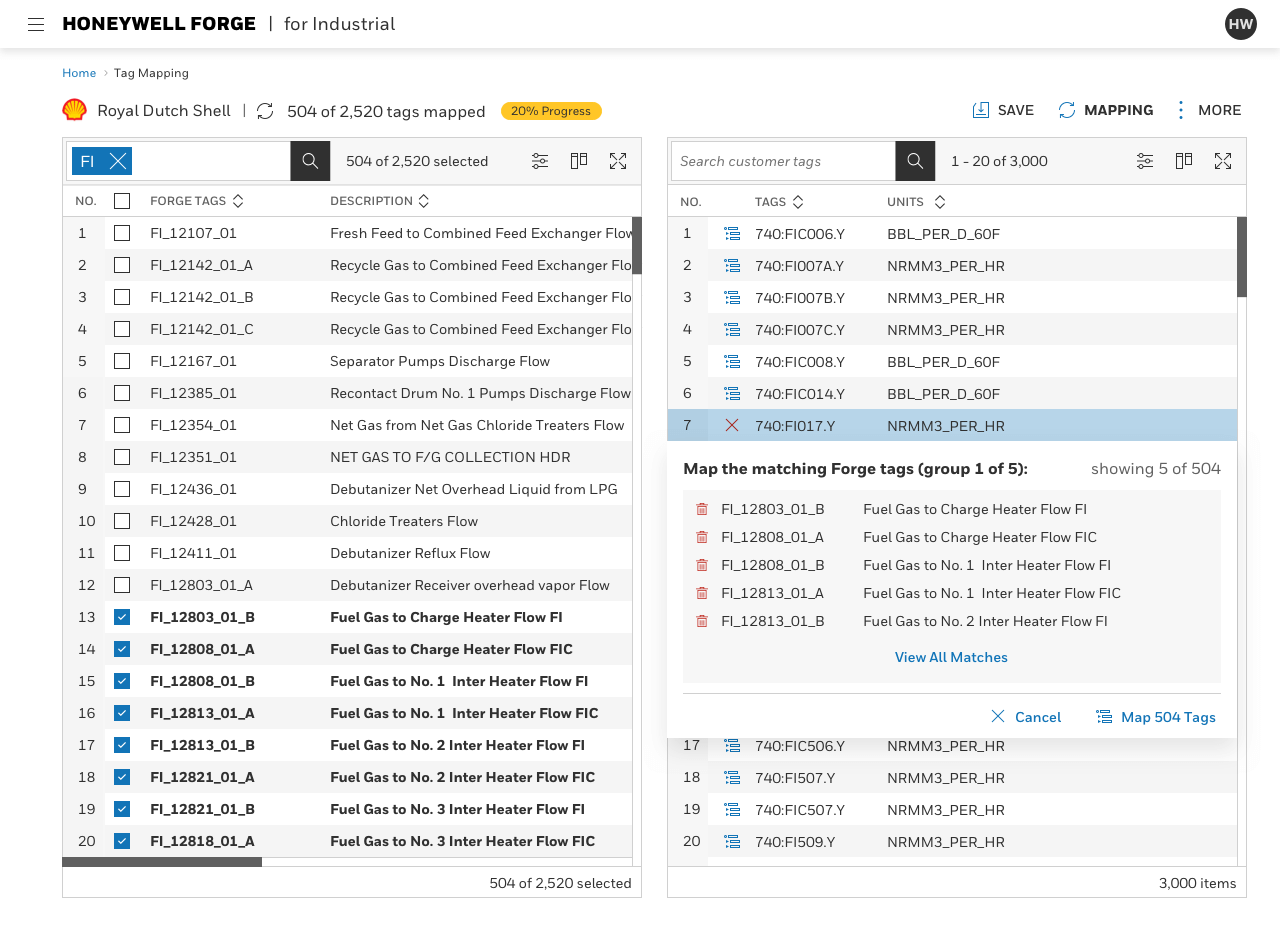Click View All Matches link
This screenshot has width=1280, height=934.
951,657
